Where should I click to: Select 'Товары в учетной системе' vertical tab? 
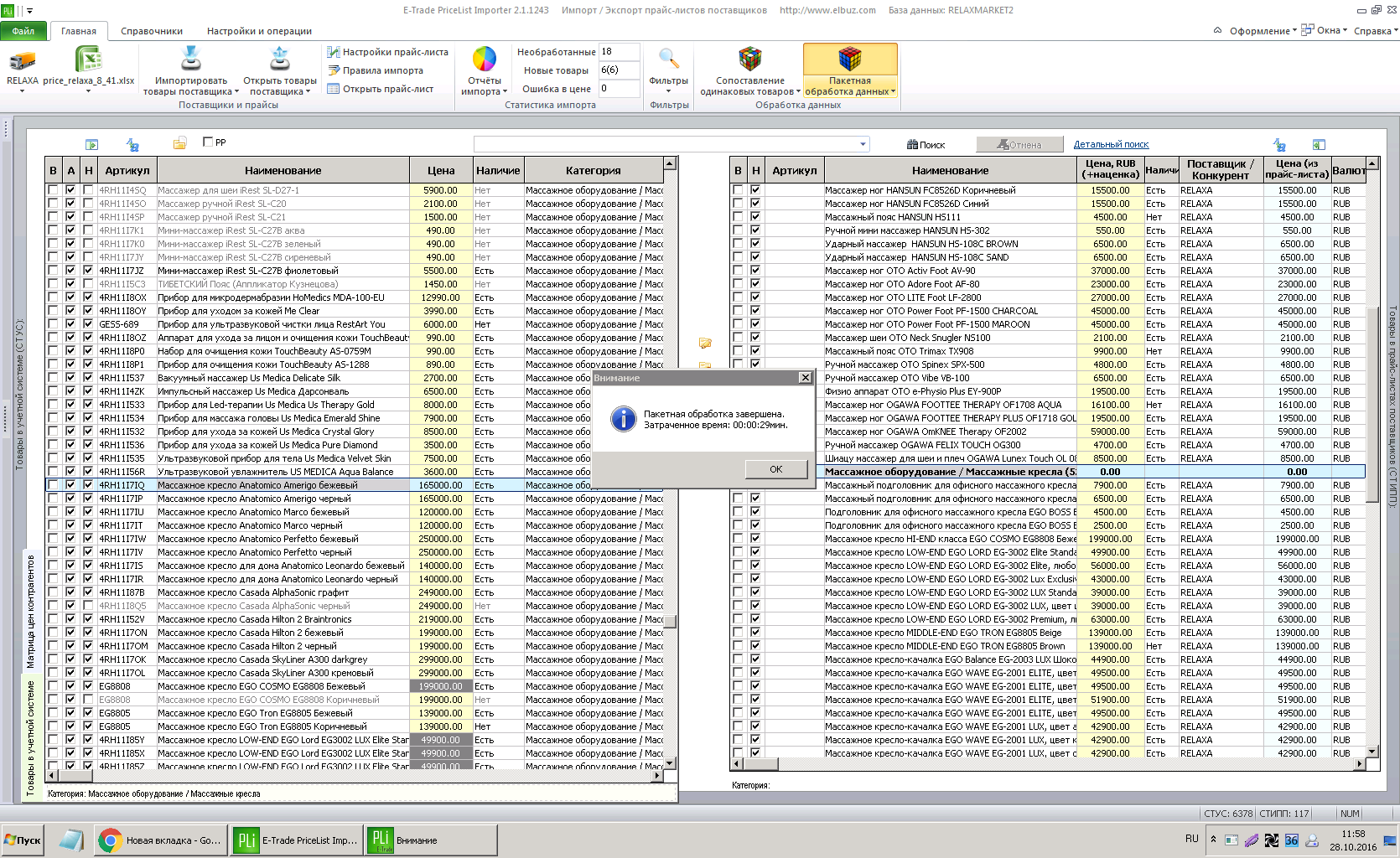click(30, 738)
